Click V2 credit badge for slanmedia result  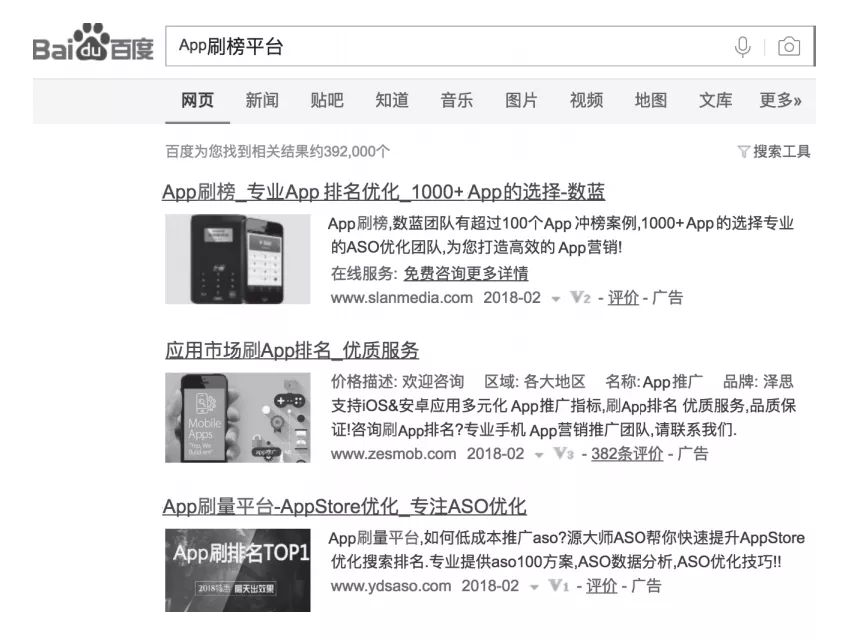point(580,298)
